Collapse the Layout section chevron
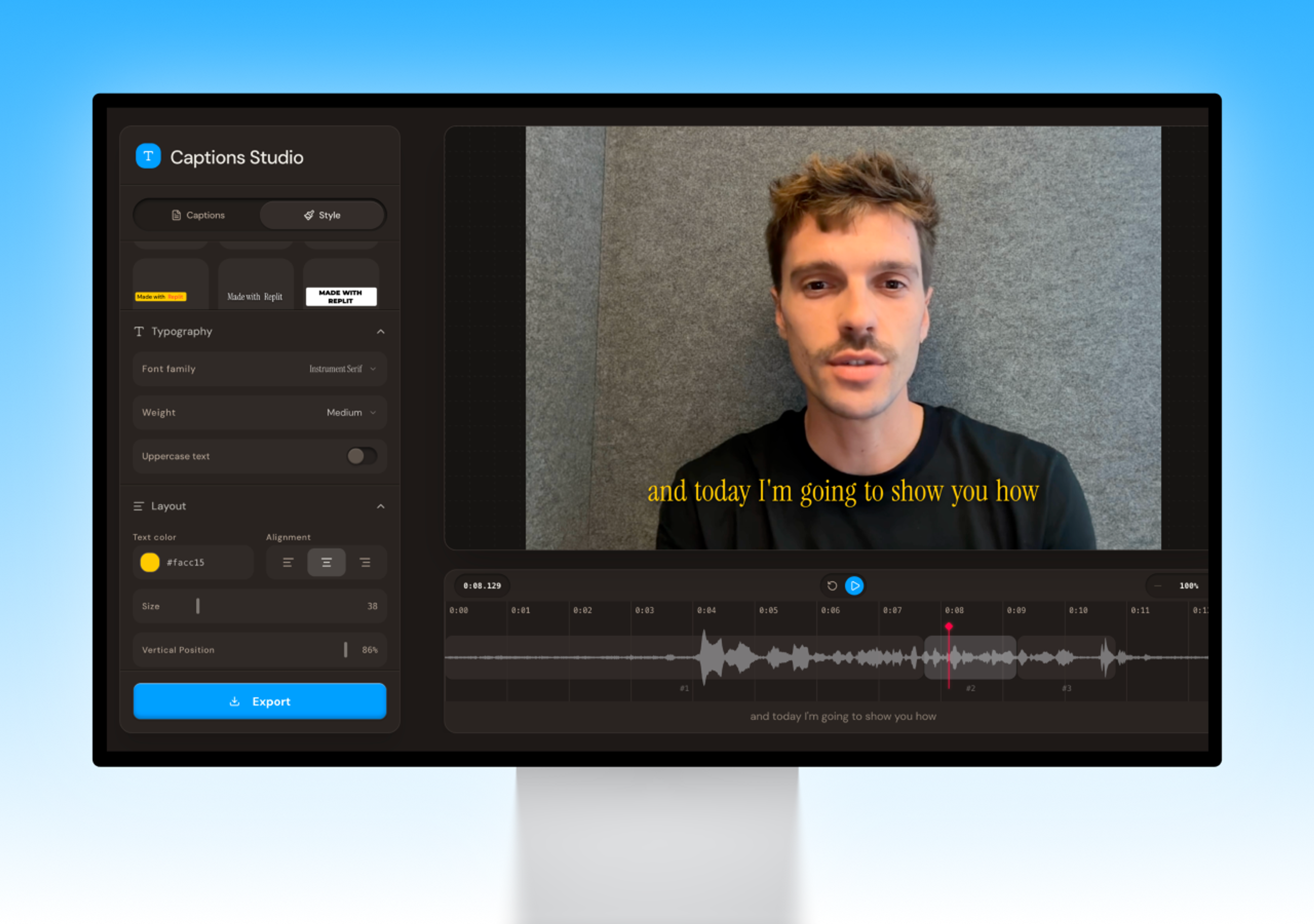Screen dimensions: 1314x924 click(381, 506)
